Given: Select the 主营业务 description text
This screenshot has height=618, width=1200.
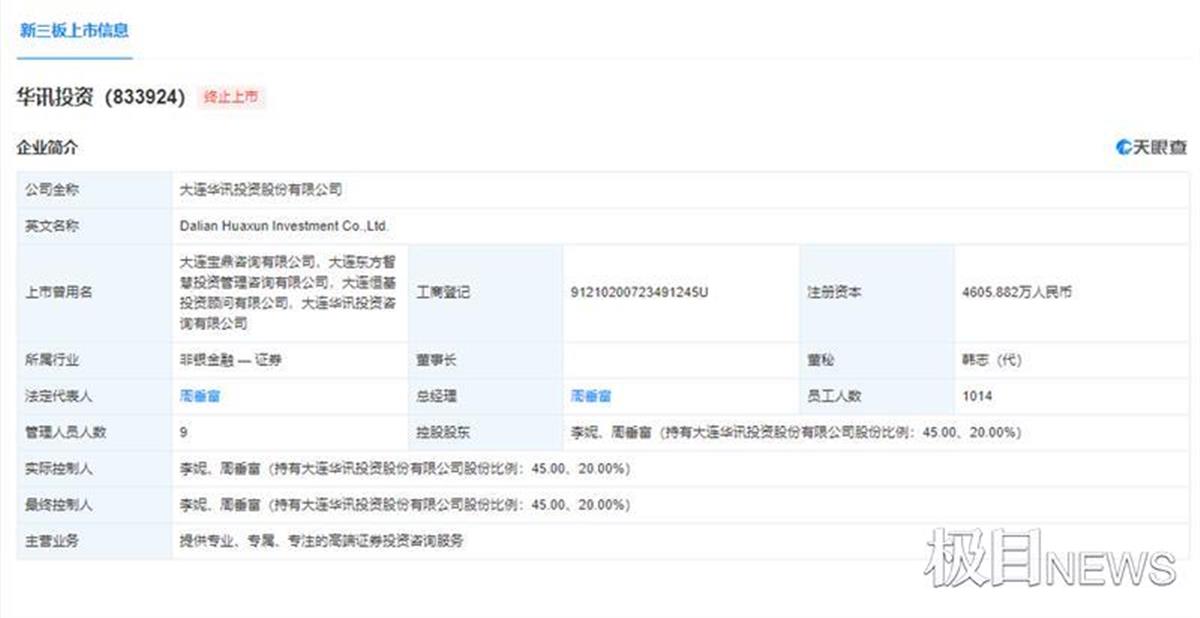Looking at the screenshot, I should point(321,541).
